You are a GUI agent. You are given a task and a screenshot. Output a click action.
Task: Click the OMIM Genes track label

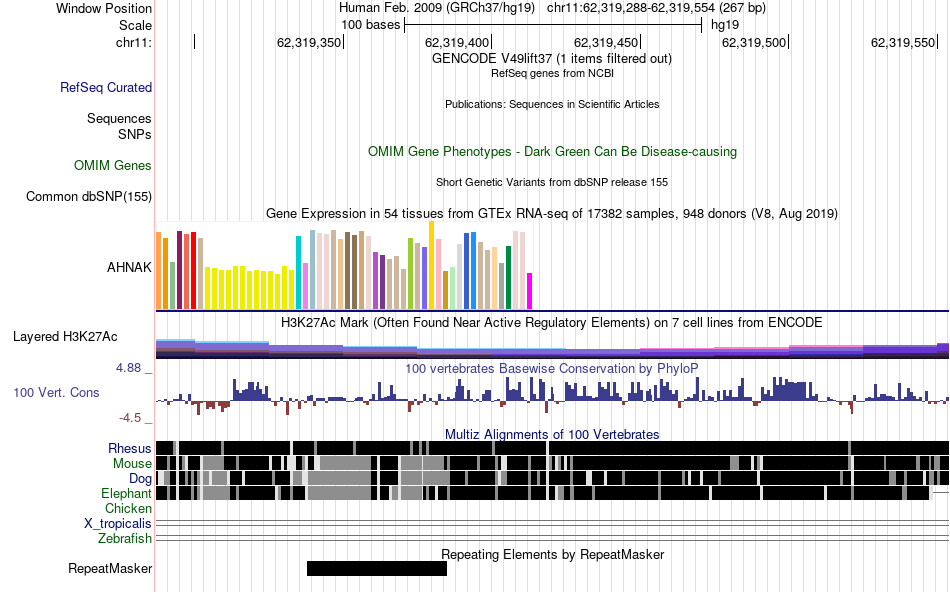[x=113, y=165]
